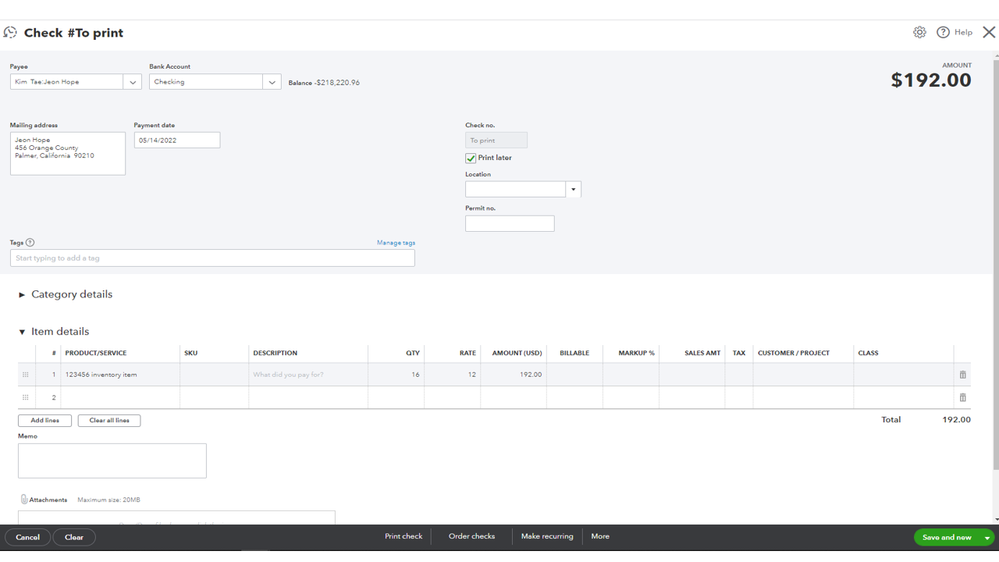
Task: Click the Total 192.00 value
Action: pyautogui.click(x=956, y=420)
